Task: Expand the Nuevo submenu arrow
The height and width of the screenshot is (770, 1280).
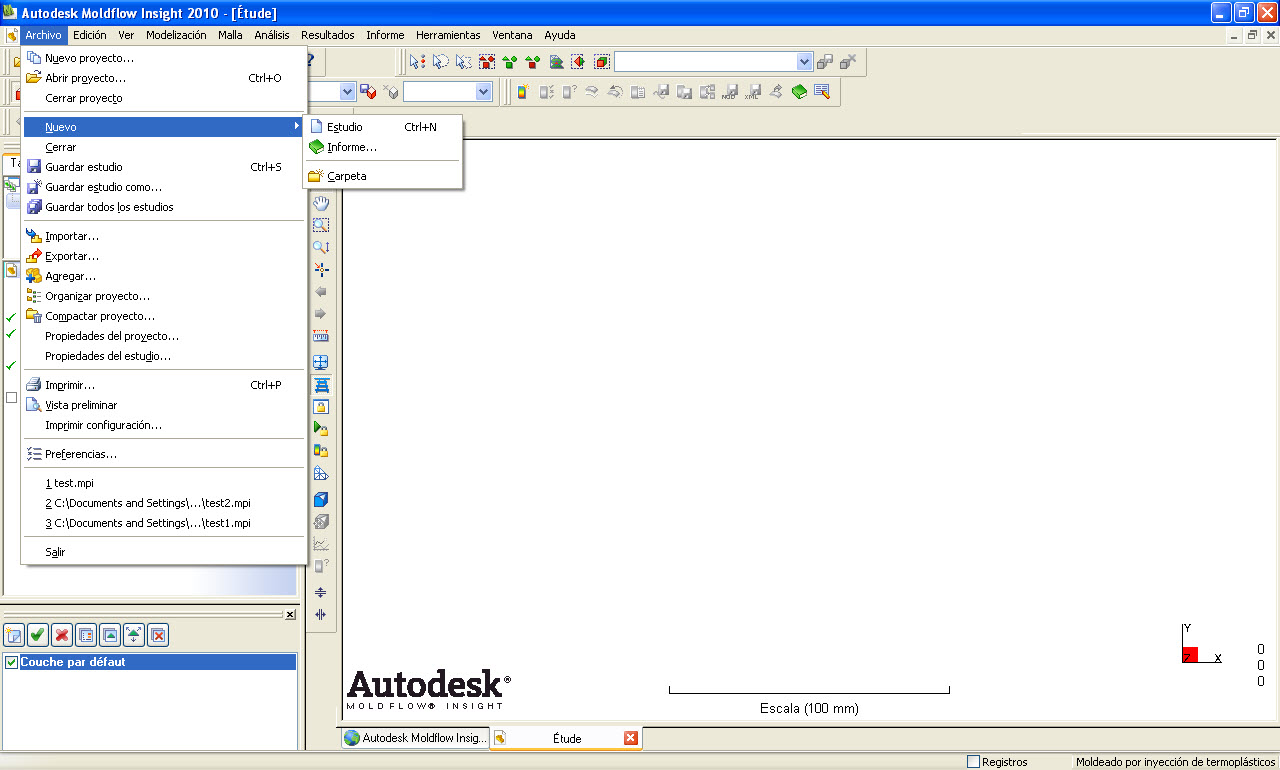Action: point(297,127)
